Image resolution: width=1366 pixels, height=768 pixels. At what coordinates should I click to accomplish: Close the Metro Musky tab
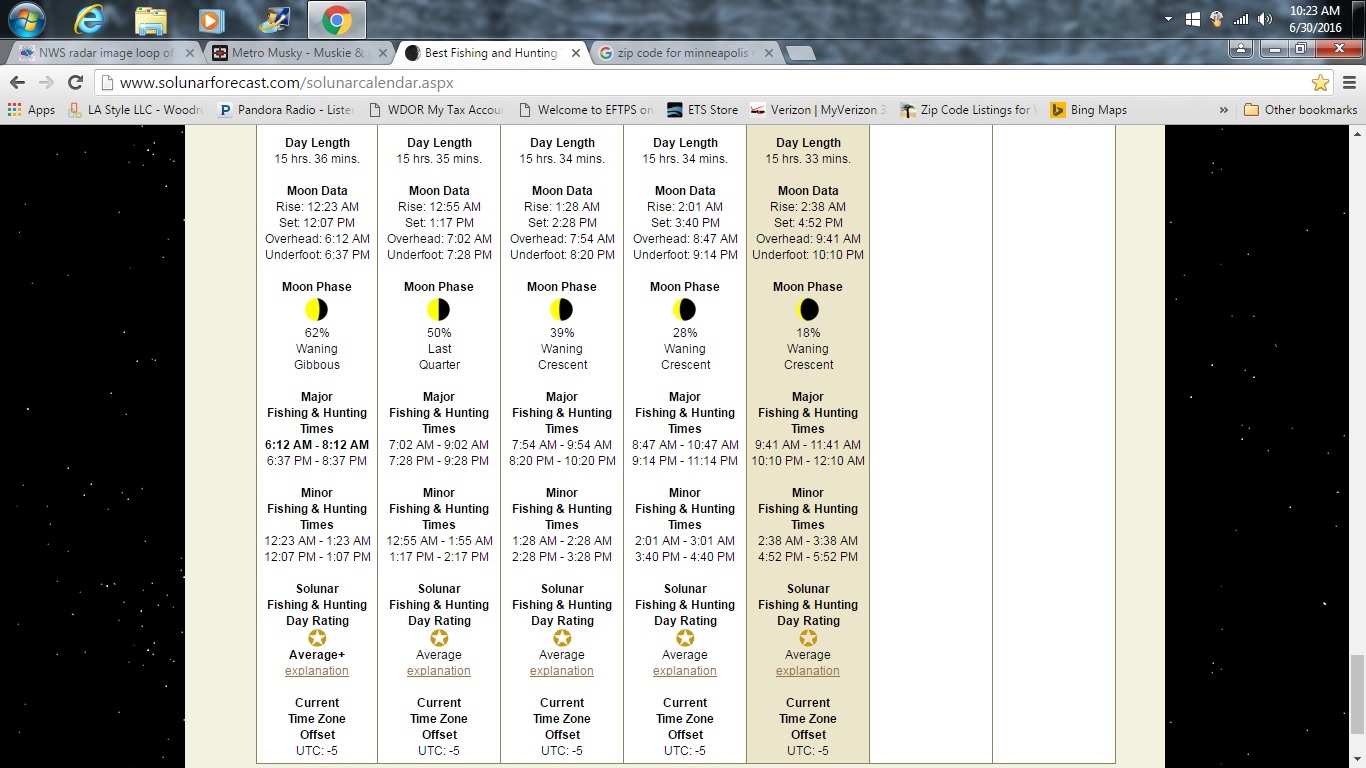coord(382,53)
